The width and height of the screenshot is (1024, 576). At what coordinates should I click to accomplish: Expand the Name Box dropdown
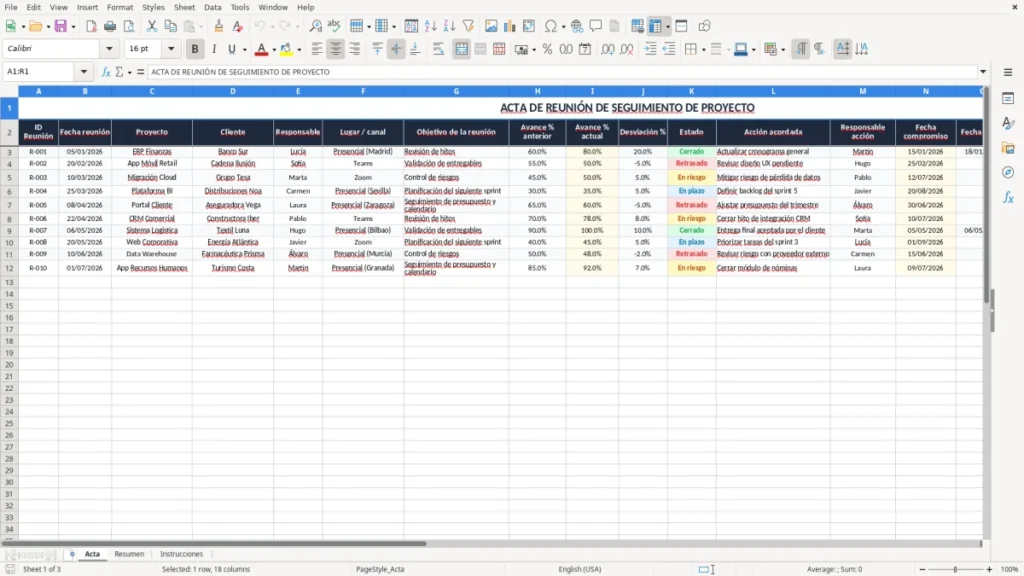pyautogui.click(x=84, y=72)
